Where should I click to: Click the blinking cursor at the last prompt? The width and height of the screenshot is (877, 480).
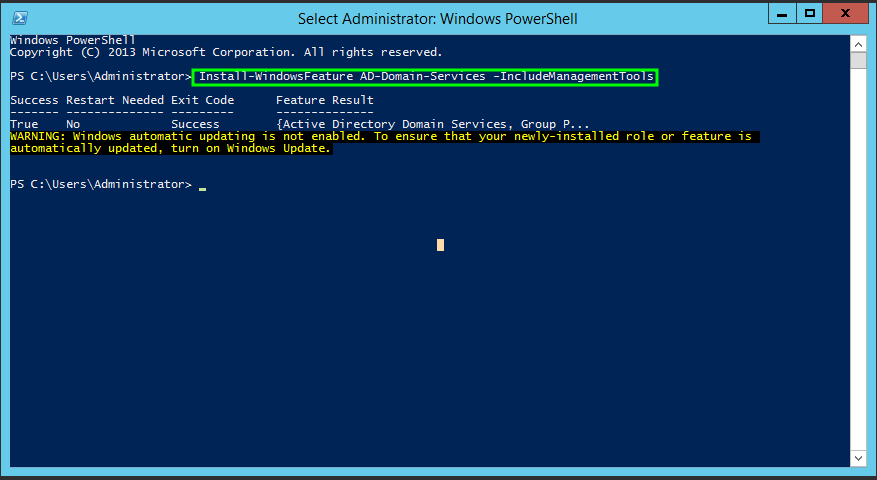[202, 186]
